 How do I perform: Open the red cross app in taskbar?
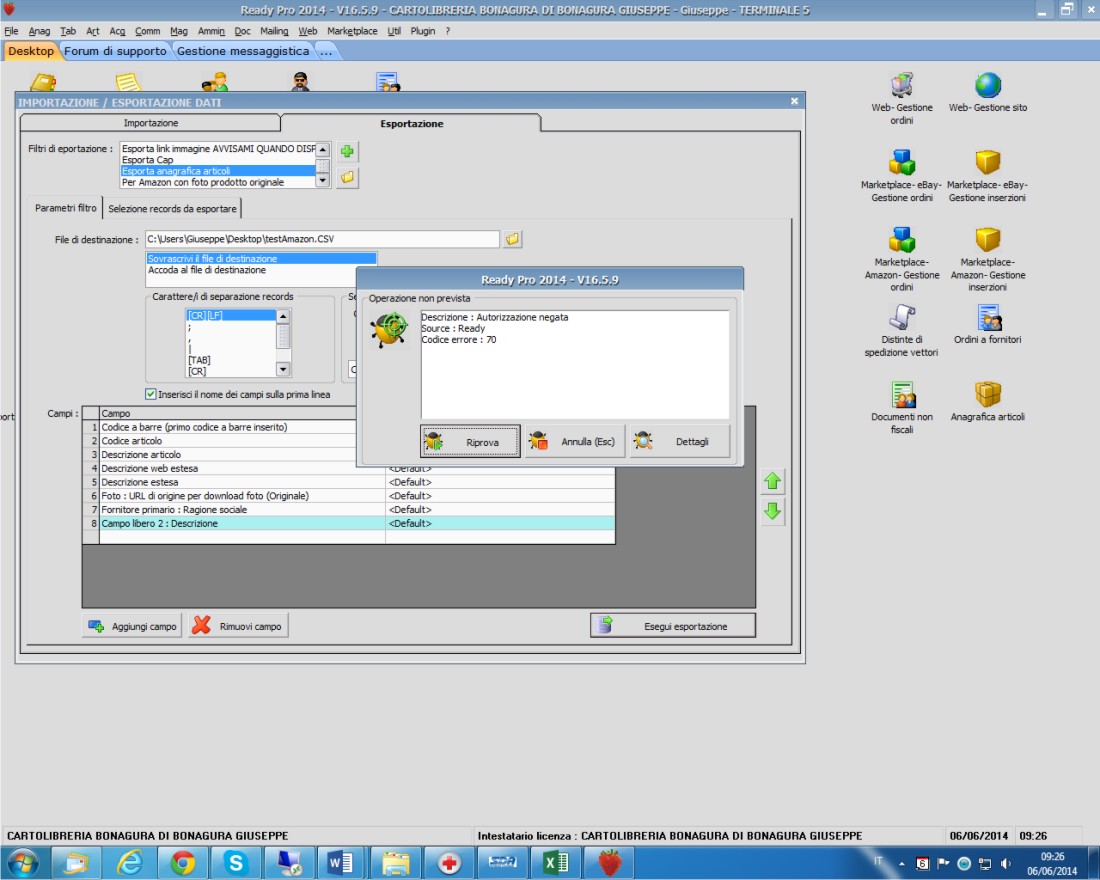[x=449, y=862]
